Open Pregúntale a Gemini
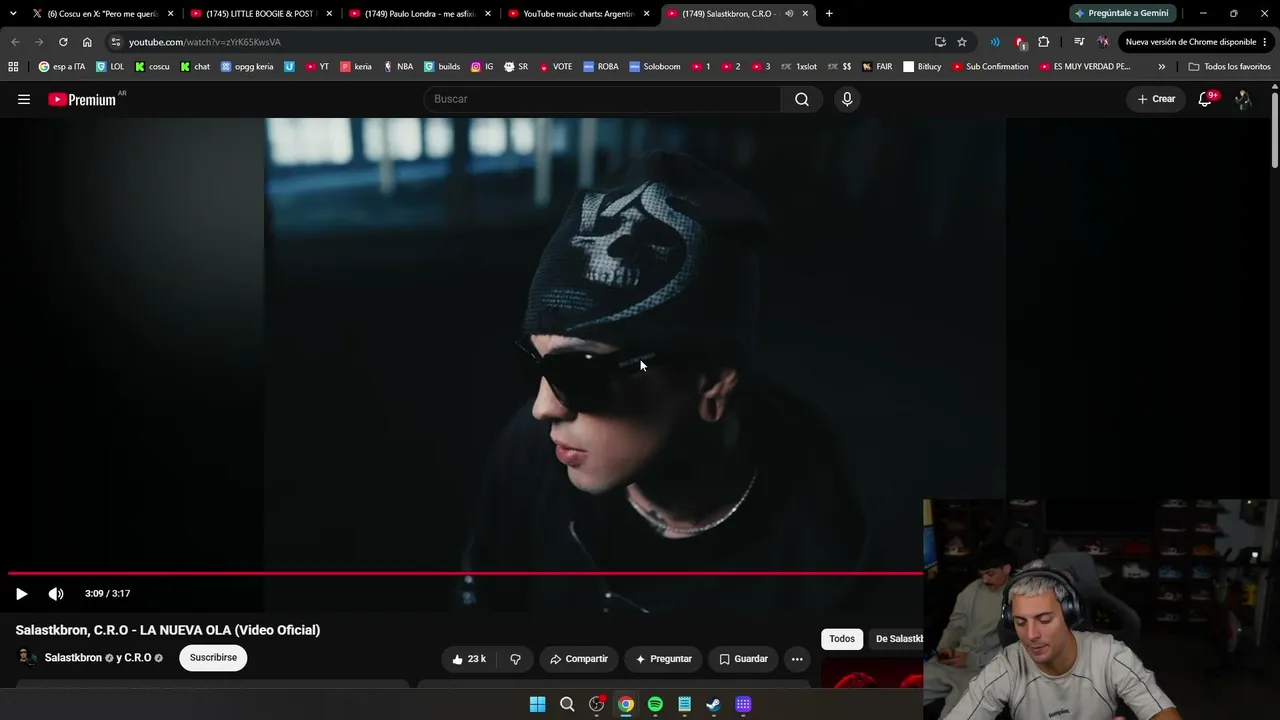Viewport: 1280px width, 720px height. click(1121, 14)
